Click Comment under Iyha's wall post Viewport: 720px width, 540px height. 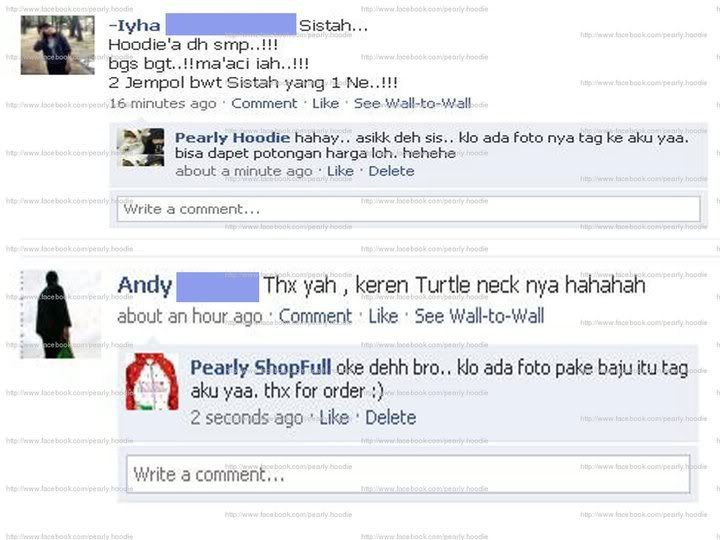[x=264, y=103]
